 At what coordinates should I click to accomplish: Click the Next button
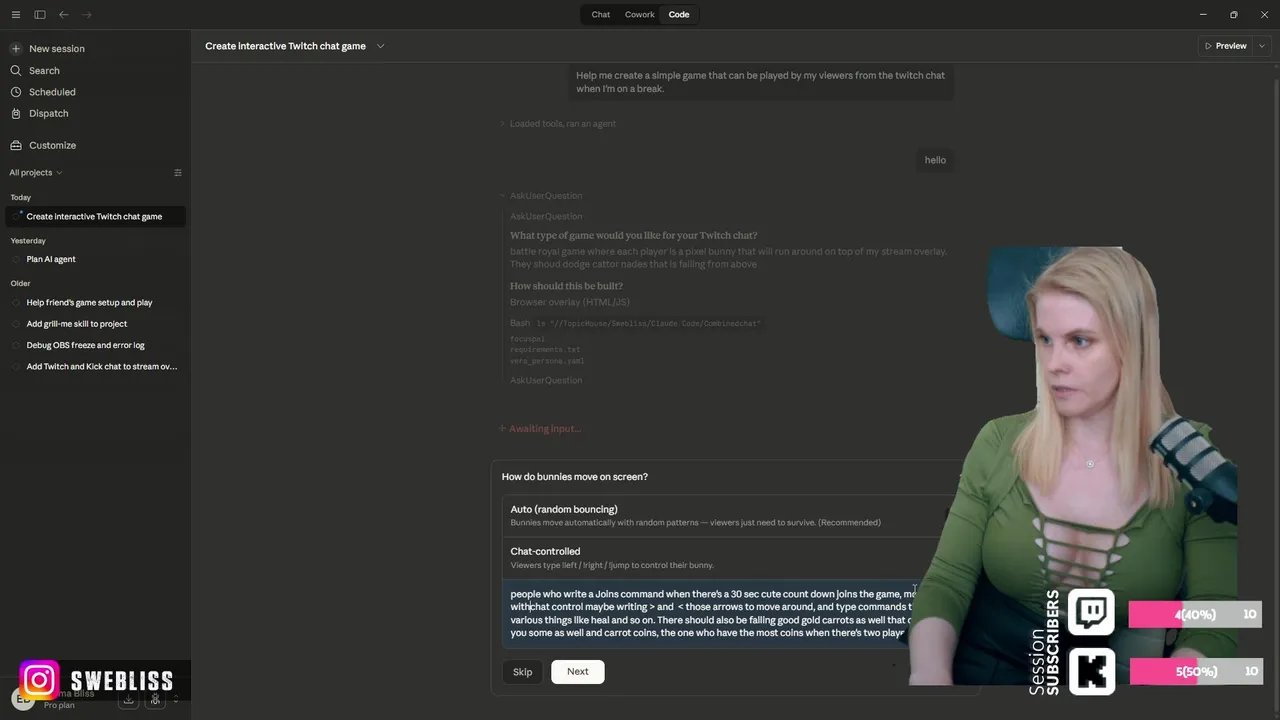pos(578,672)
